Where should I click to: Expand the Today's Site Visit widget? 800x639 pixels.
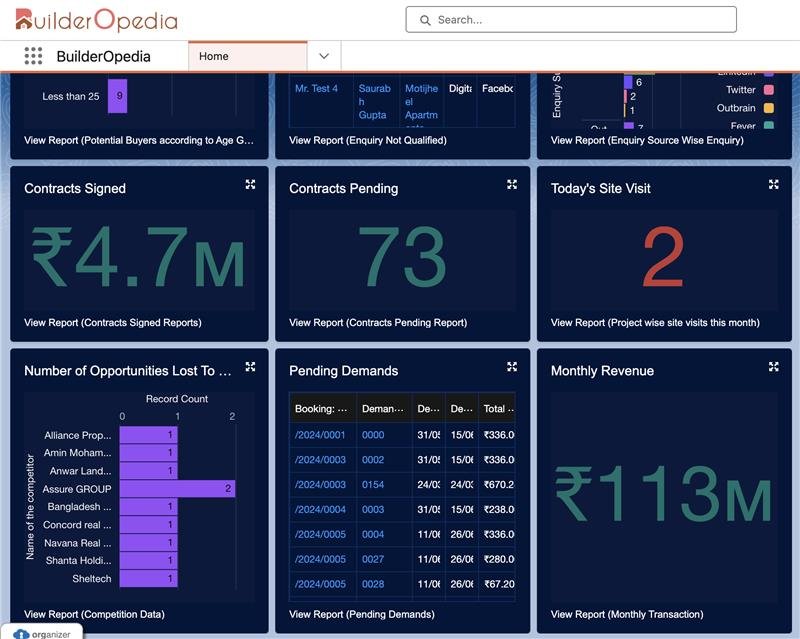point(773,184)
